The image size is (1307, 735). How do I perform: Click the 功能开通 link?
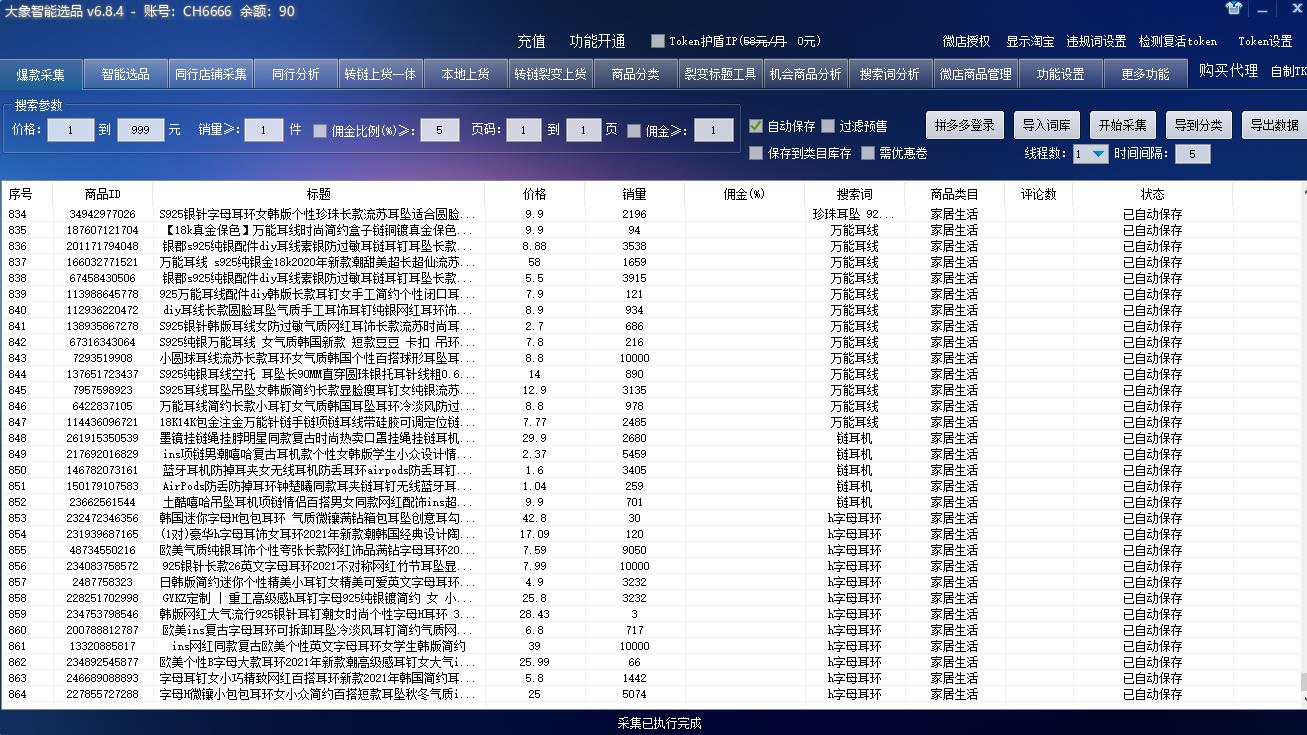pyautogui.click(x=597, y=41)
